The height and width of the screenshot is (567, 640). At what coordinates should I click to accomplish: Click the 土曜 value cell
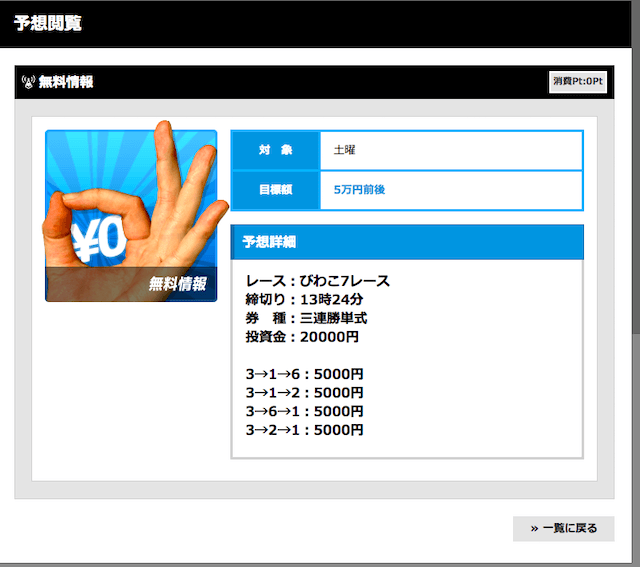pos(344,150)
